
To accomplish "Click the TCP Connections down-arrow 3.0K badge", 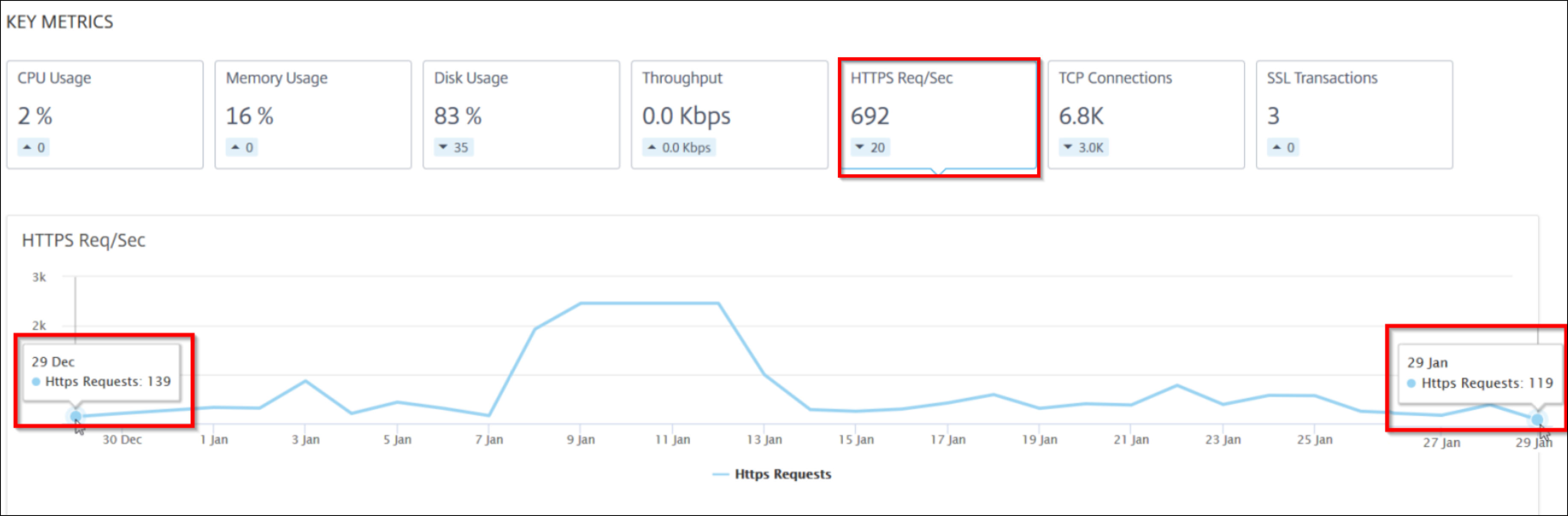I will pyautogui.click(x=1084, y=147).
